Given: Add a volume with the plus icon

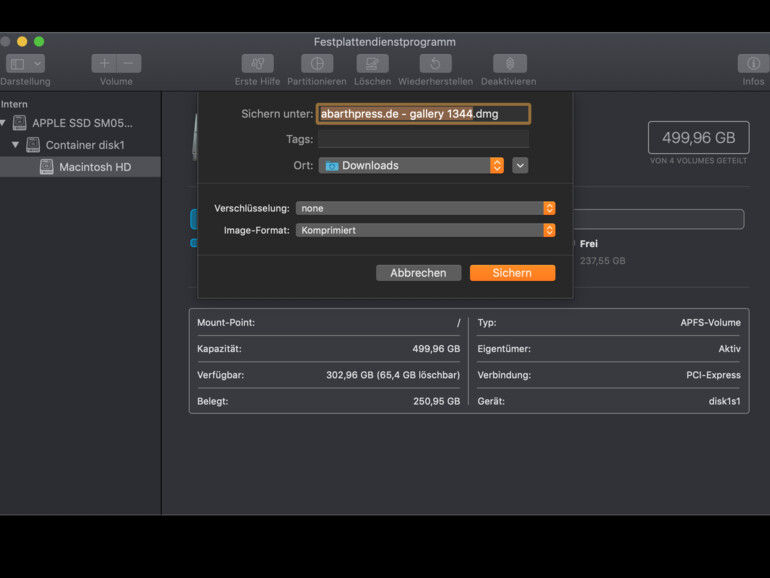Looking at the screenshot, I should point(104,64).
